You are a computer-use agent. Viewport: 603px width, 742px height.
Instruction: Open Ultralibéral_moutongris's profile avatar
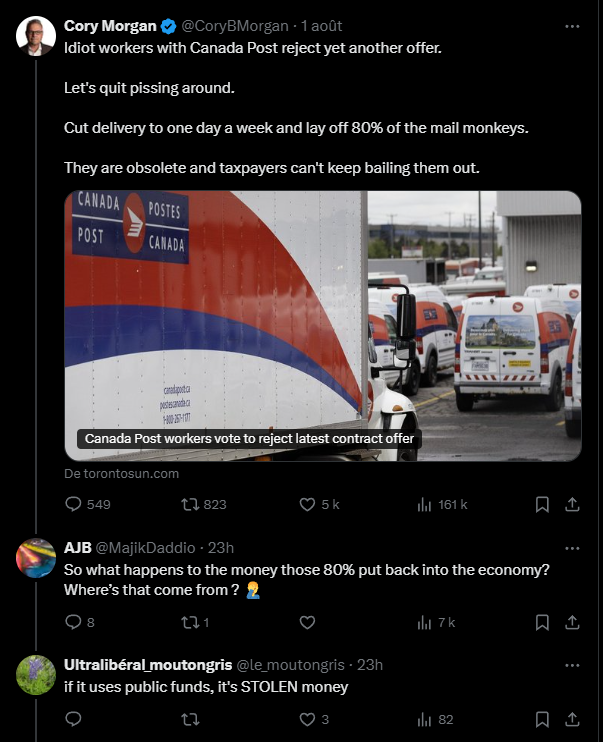[36, 675]
